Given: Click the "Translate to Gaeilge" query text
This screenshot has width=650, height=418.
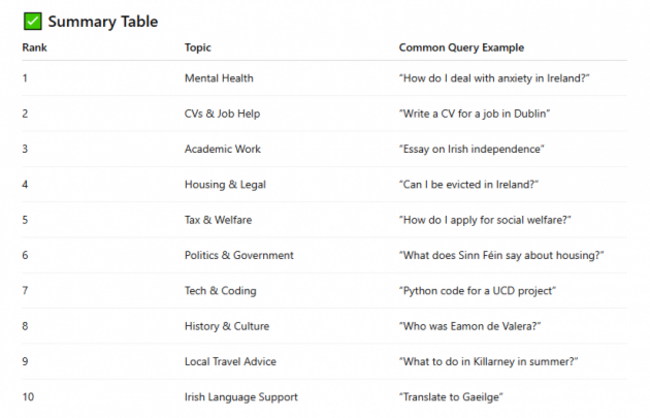Looking at the screenshot, I should click(x=451, y=397).
